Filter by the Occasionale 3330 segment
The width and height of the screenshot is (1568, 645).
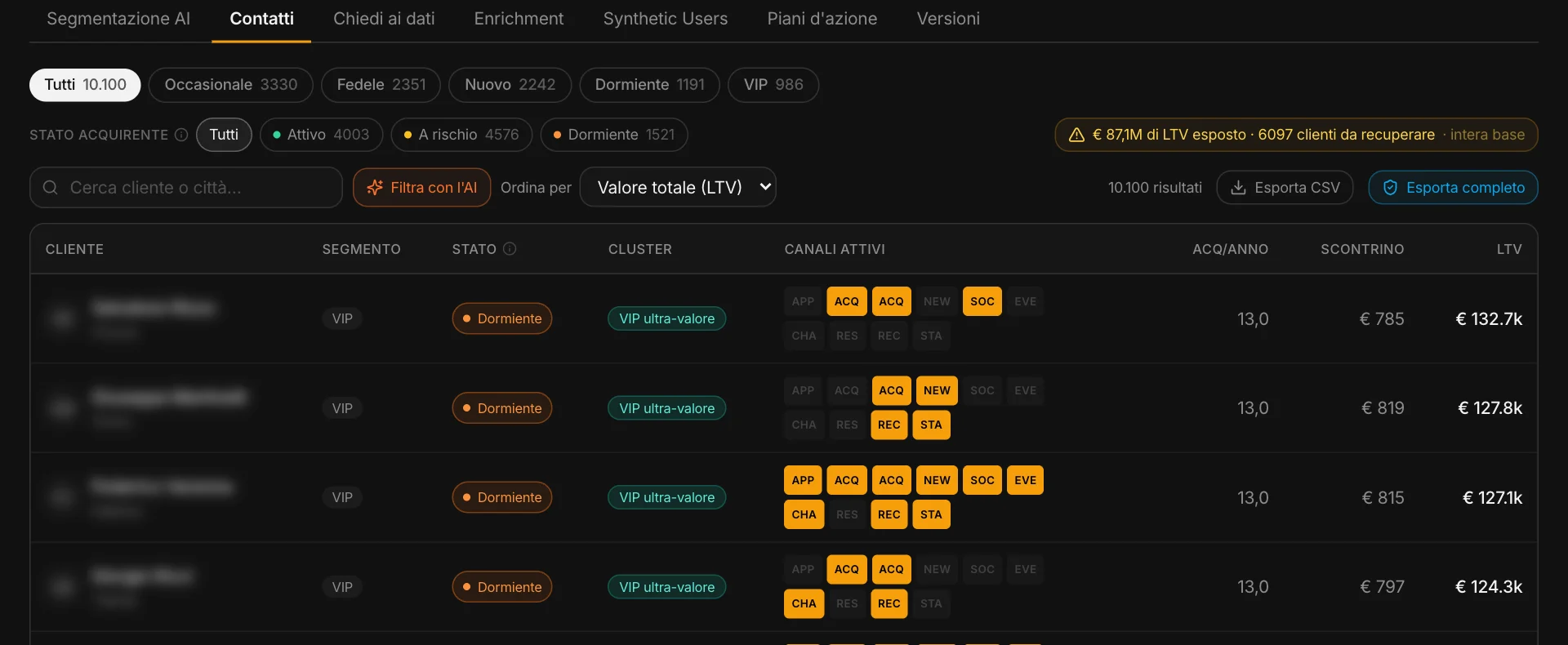231,85
